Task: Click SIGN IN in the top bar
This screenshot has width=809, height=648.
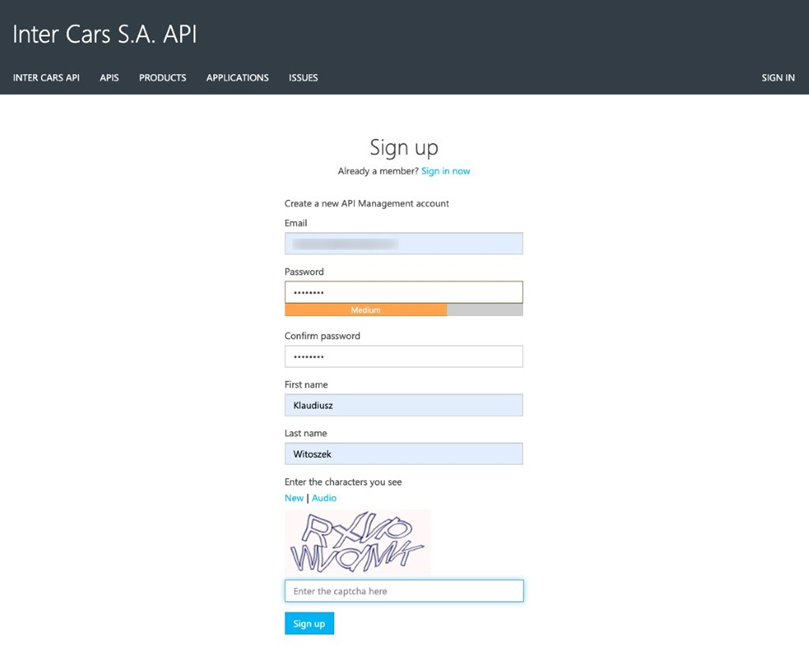Action: [778, 78]
